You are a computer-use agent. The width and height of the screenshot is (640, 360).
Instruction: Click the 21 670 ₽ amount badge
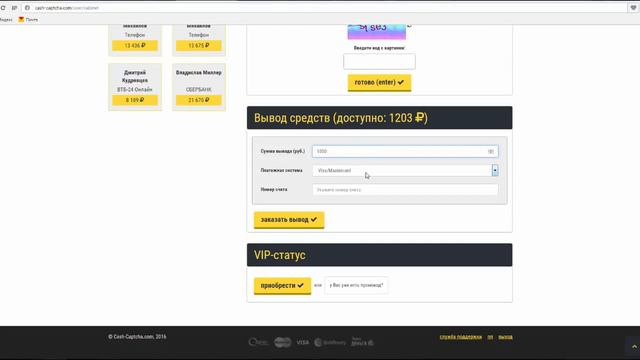pos(199,100)
